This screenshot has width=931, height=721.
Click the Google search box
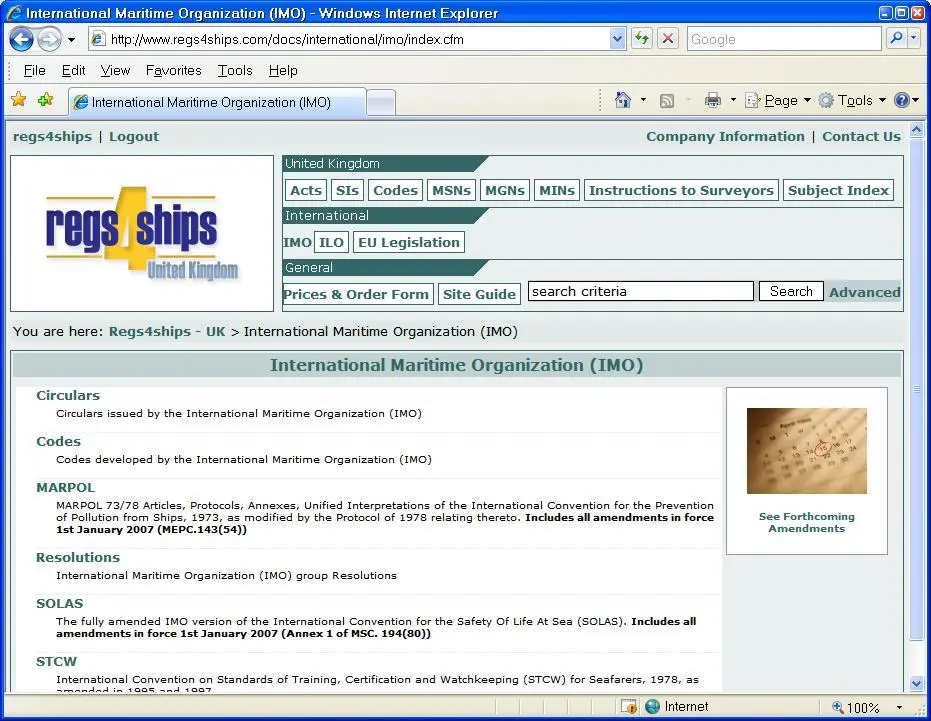pos(784,39)
